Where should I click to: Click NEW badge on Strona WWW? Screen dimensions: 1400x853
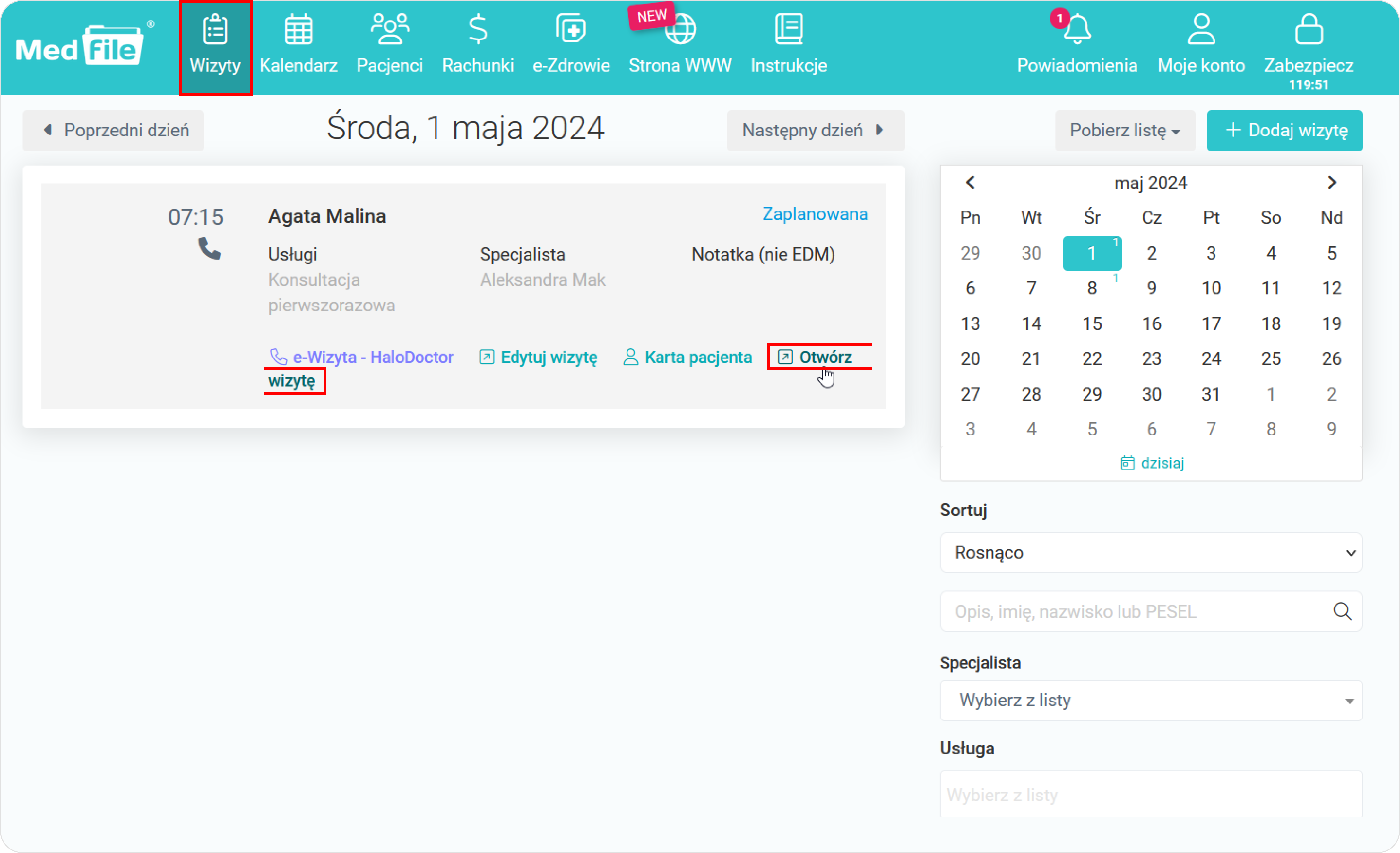click(651, 15)
